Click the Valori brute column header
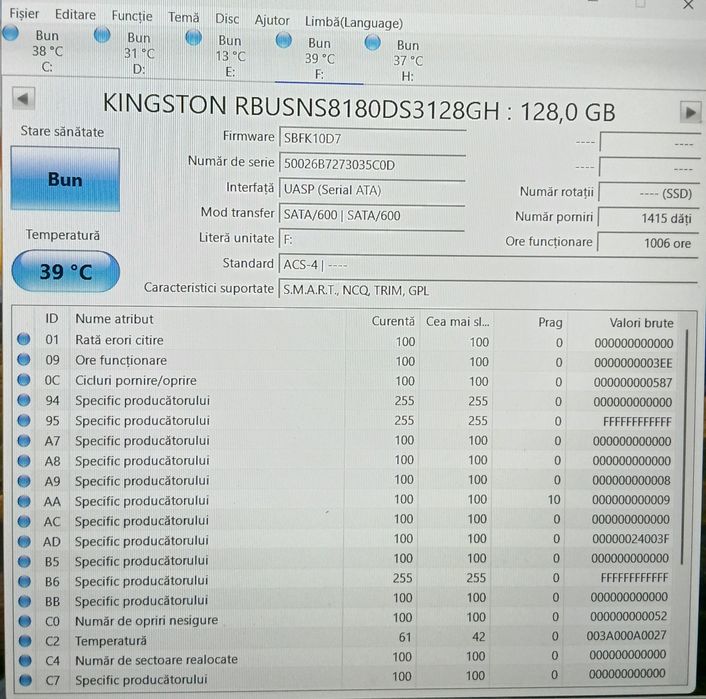This screenshot has width=706, height=699. (x=641, y=323)
